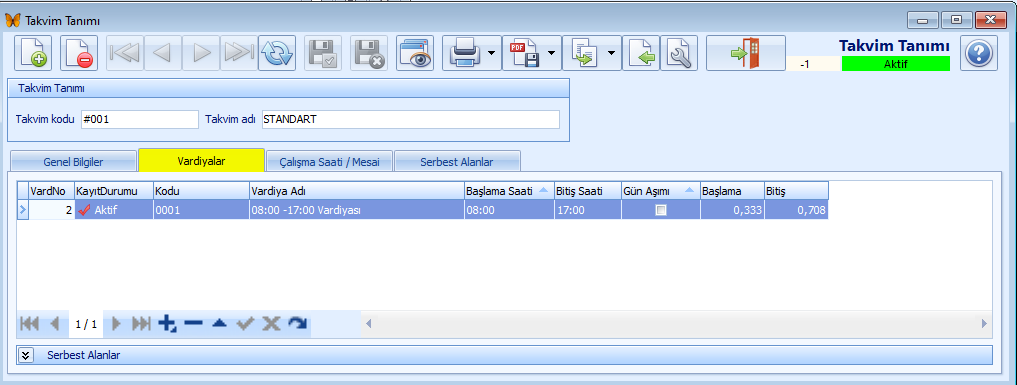Toggle the Gün Aşımı checkbox in the row
Viewport: 1017px width, 385px height.
[661, 210]
